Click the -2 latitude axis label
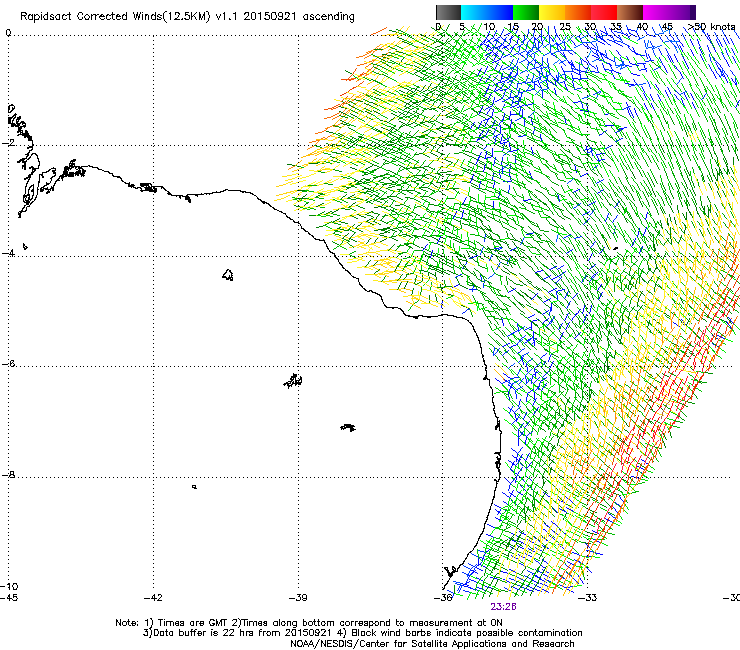Image resolution: width=740 pixels, height=650 pixels. pos(8,143)
